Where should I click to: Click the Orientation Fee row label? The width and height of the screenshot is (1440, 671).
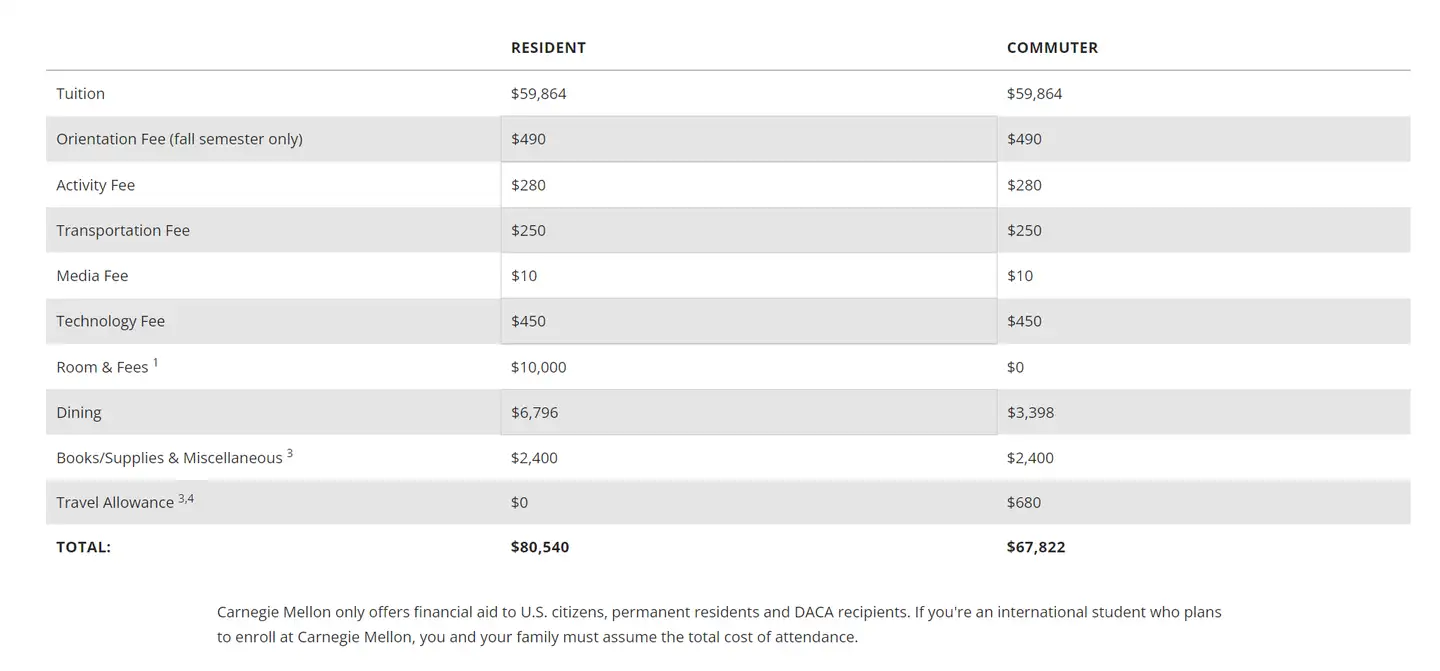[x=179, y=139]
